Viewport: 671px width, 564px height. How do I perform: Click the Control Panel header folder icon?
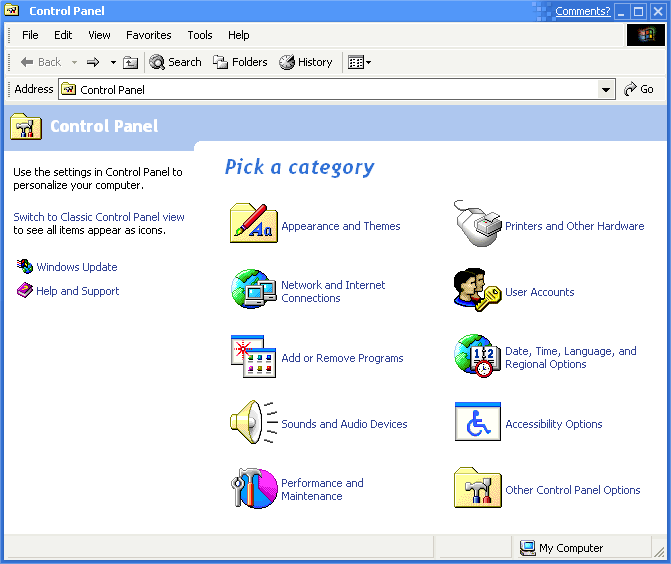[26, 126]
